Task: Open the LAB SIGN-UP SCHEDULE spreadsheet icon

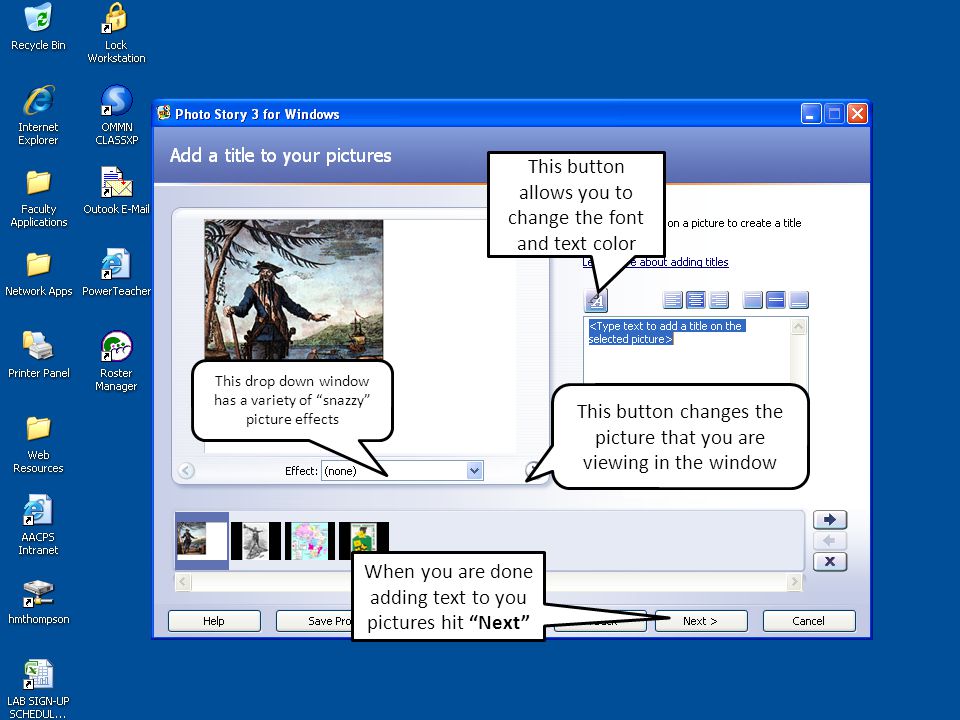Action: [x=38, y=689]
